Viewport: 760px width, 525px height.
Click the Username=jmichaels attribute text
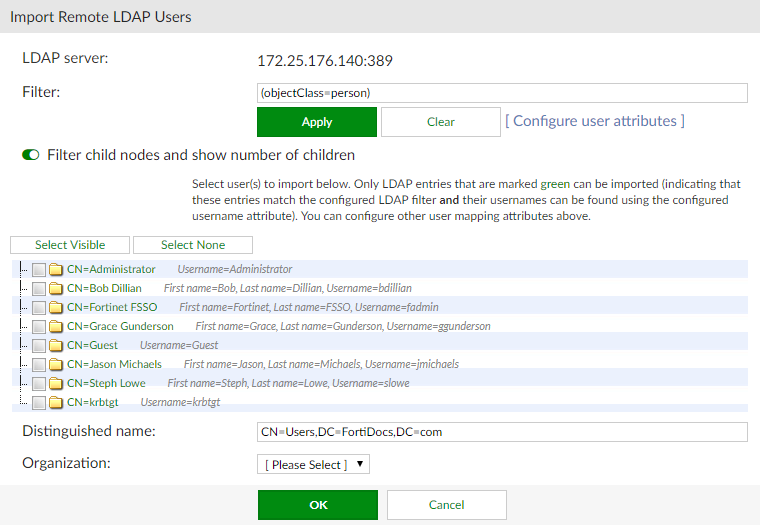[x=412, y=364]
